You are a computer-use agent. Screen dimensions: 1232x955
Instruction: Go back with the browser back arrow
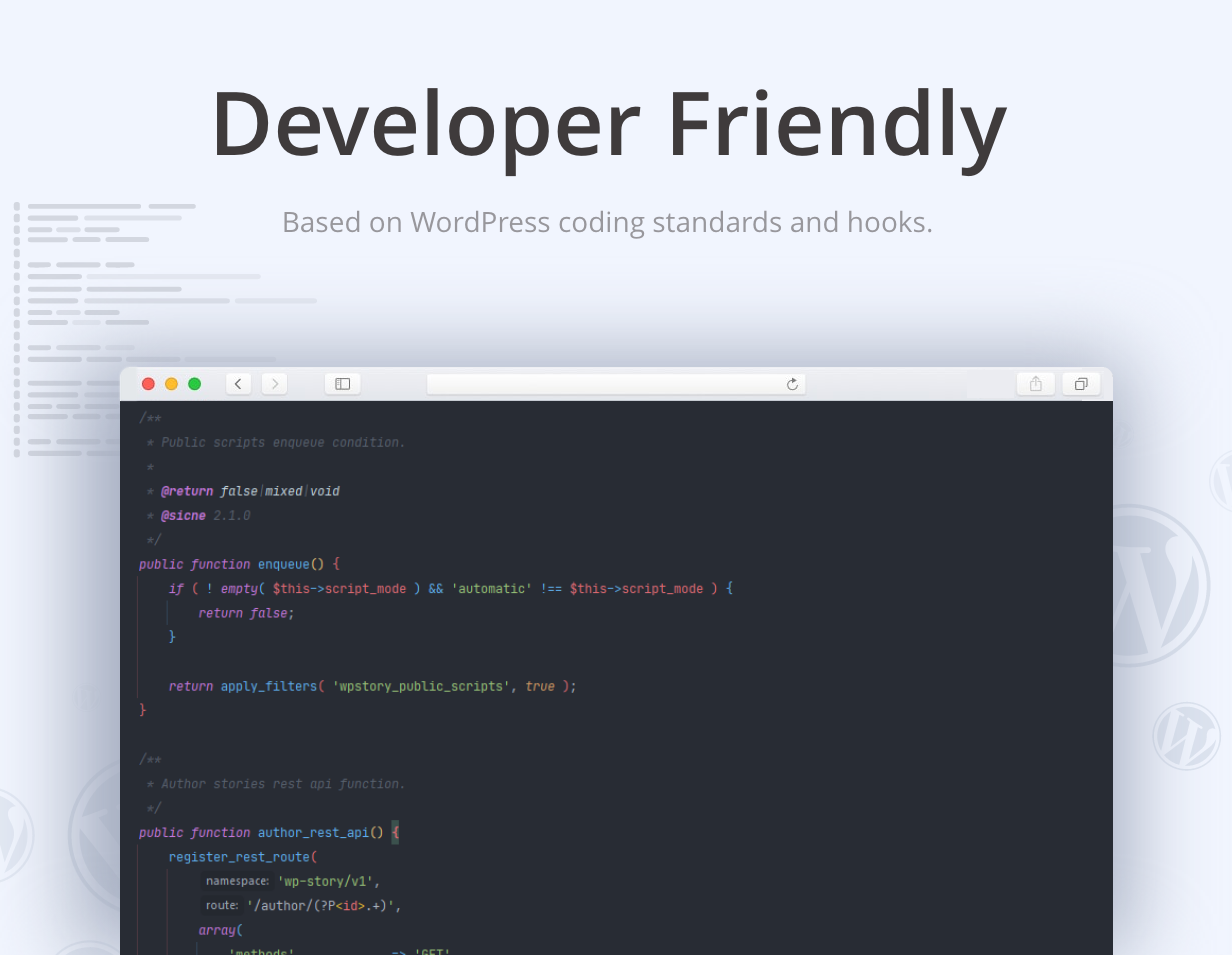tap(239, 384)
